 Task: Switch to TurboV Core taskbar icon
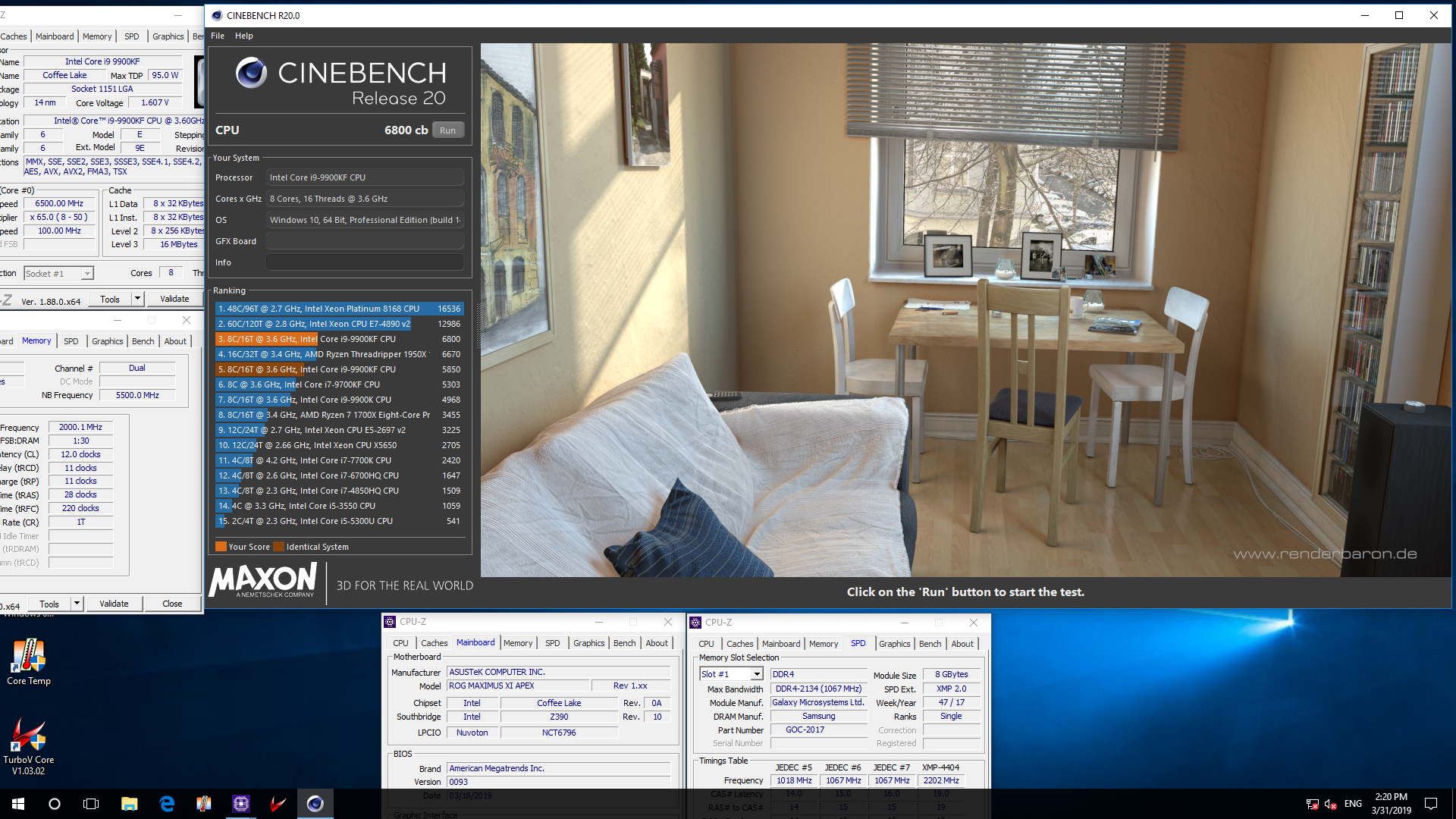[278, 804]
